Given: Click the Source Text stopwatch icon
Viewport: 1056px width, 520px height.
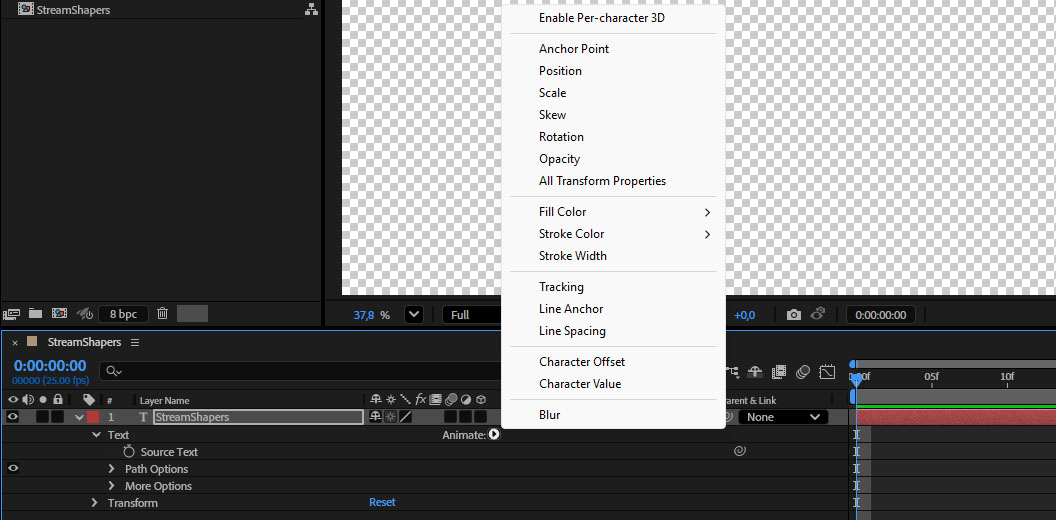Looking at the screenshot, I should pyautogui.click(x=129, y=452).
